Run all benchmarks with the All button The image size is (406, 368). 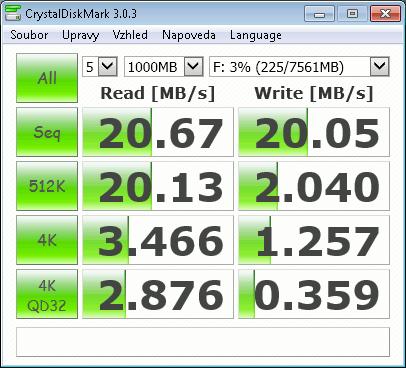47,78
